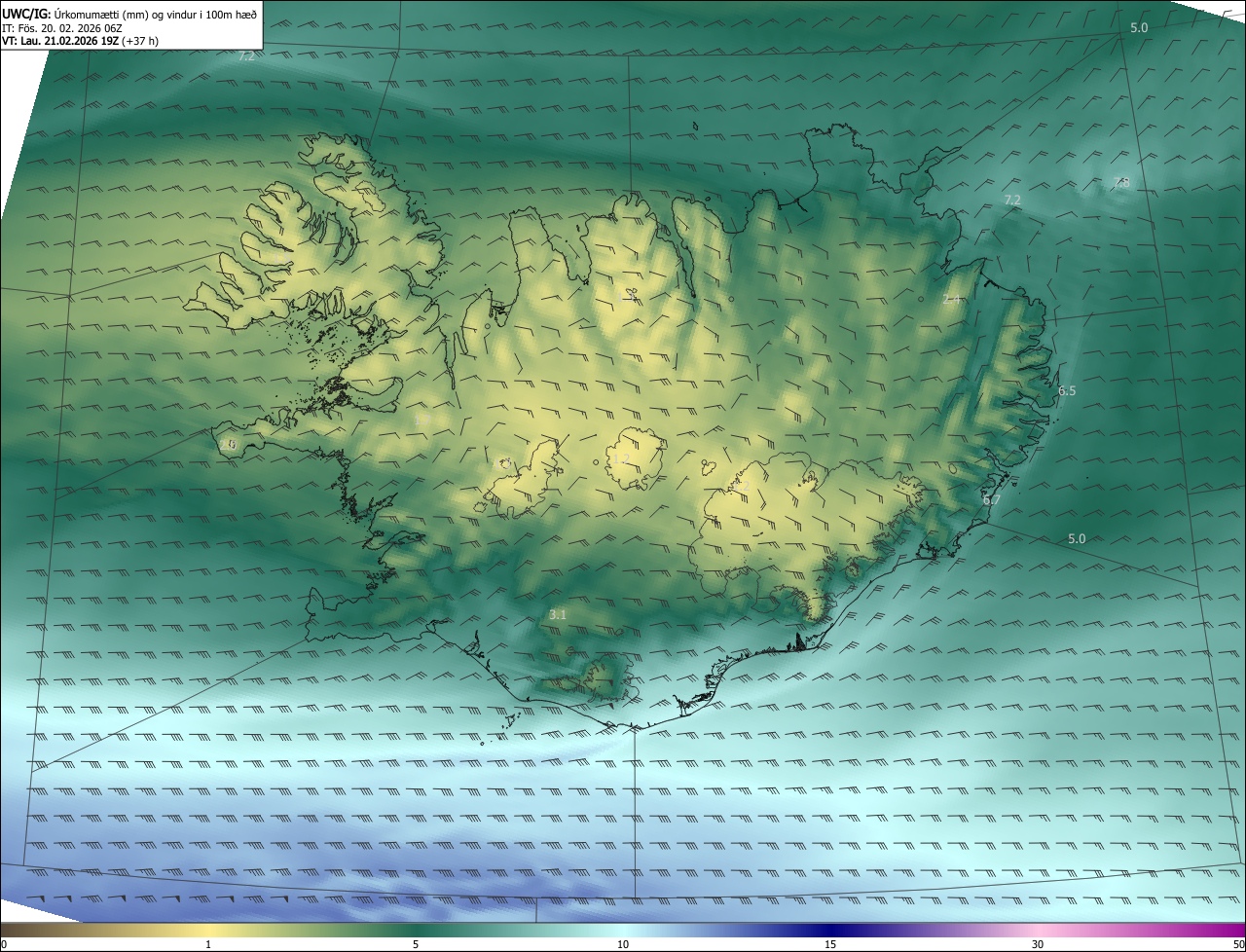Select the VT valid time line

tap(80, 41)
